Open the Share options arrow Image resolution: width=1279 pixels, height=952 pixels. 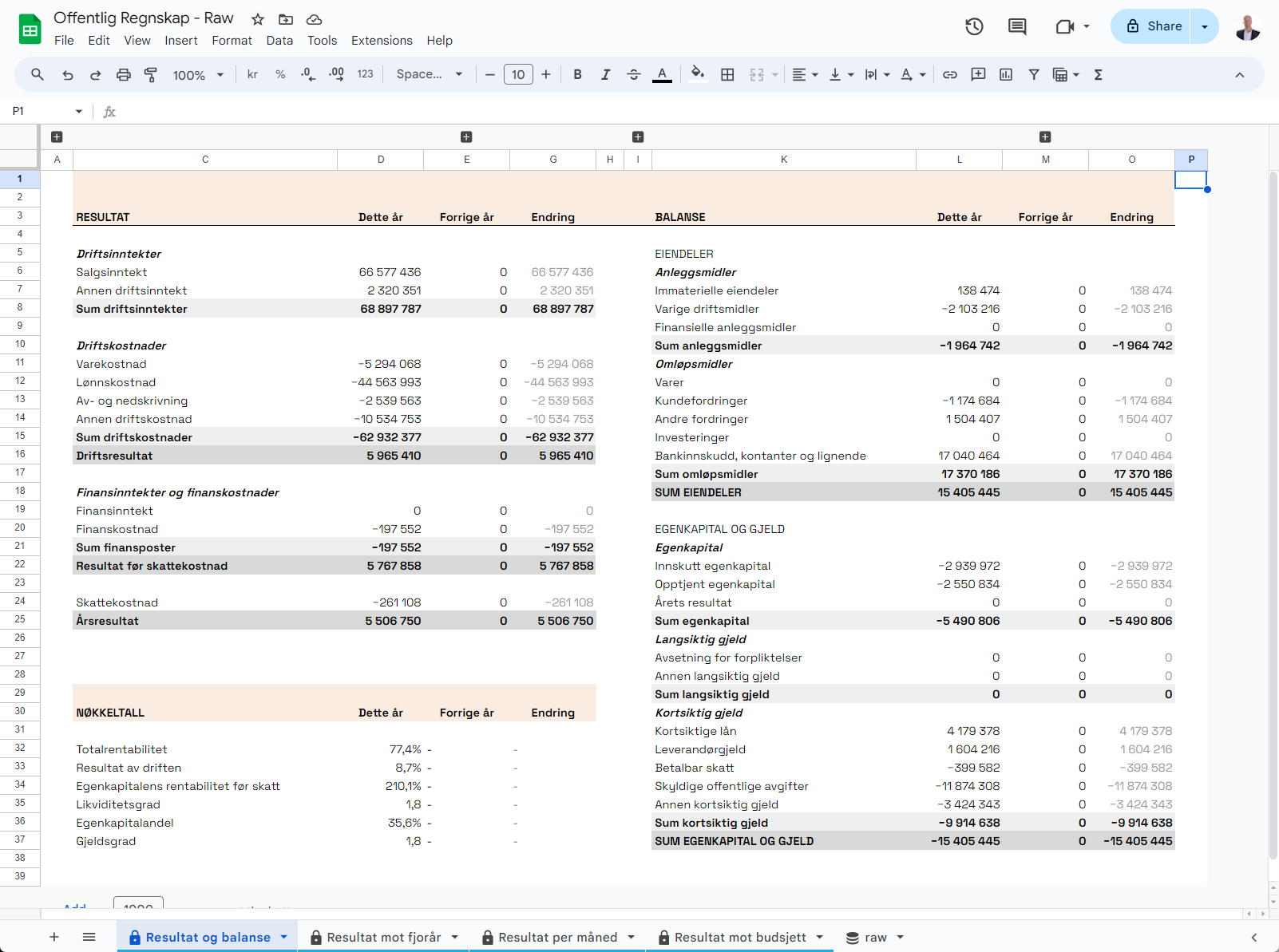point(1205,26)
